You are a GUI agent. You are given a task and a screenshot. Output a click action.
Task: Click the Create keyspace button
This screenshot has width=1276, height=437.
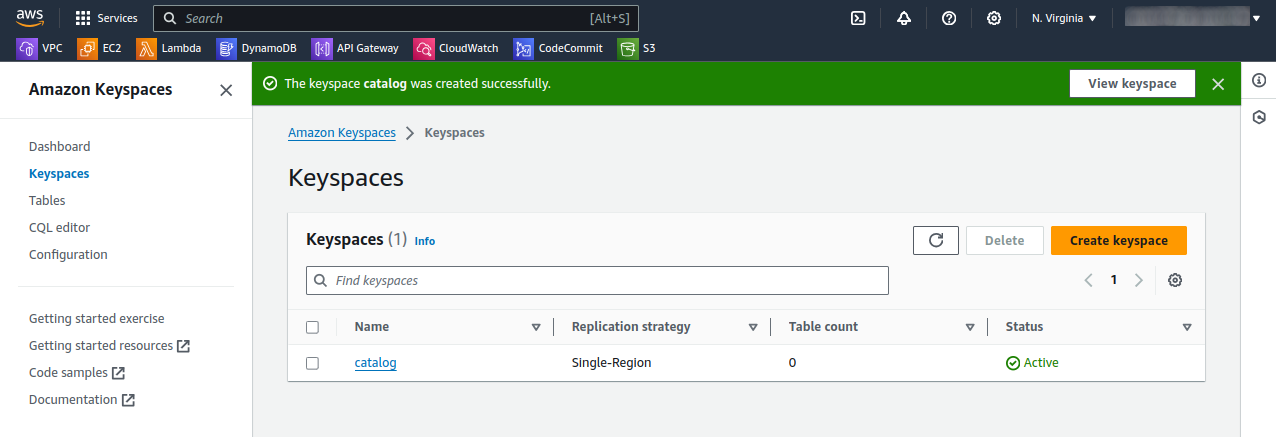[1118, 240]
